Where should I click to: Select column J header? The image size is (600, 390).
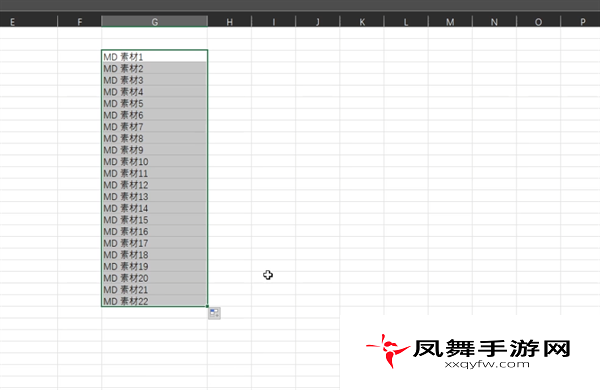(x=318, y=22)
